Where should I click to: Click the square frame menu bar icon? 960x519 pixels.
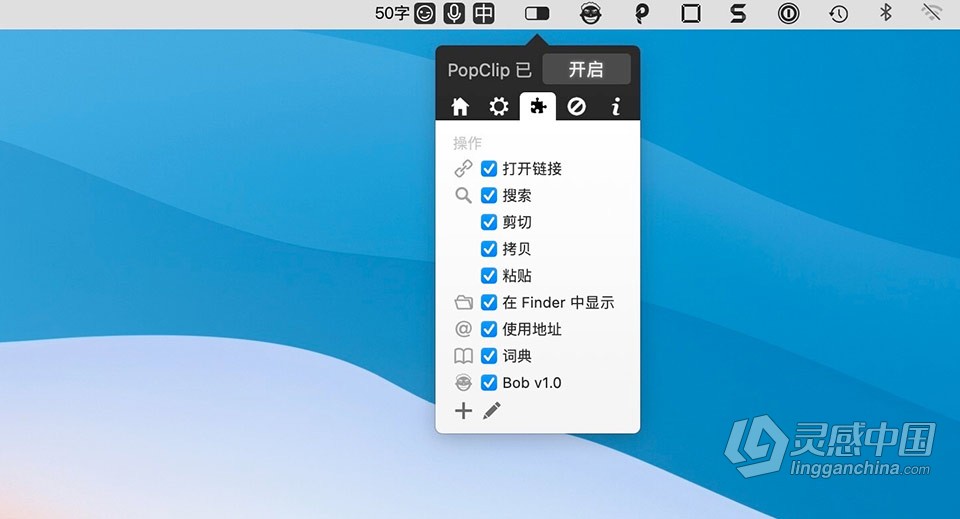coord(691,13)
